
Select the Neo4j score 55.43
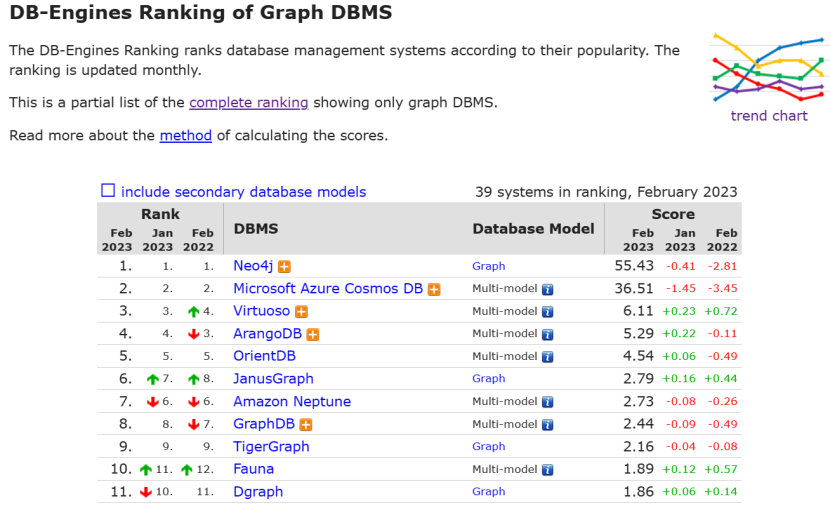(x=634, y=266)
